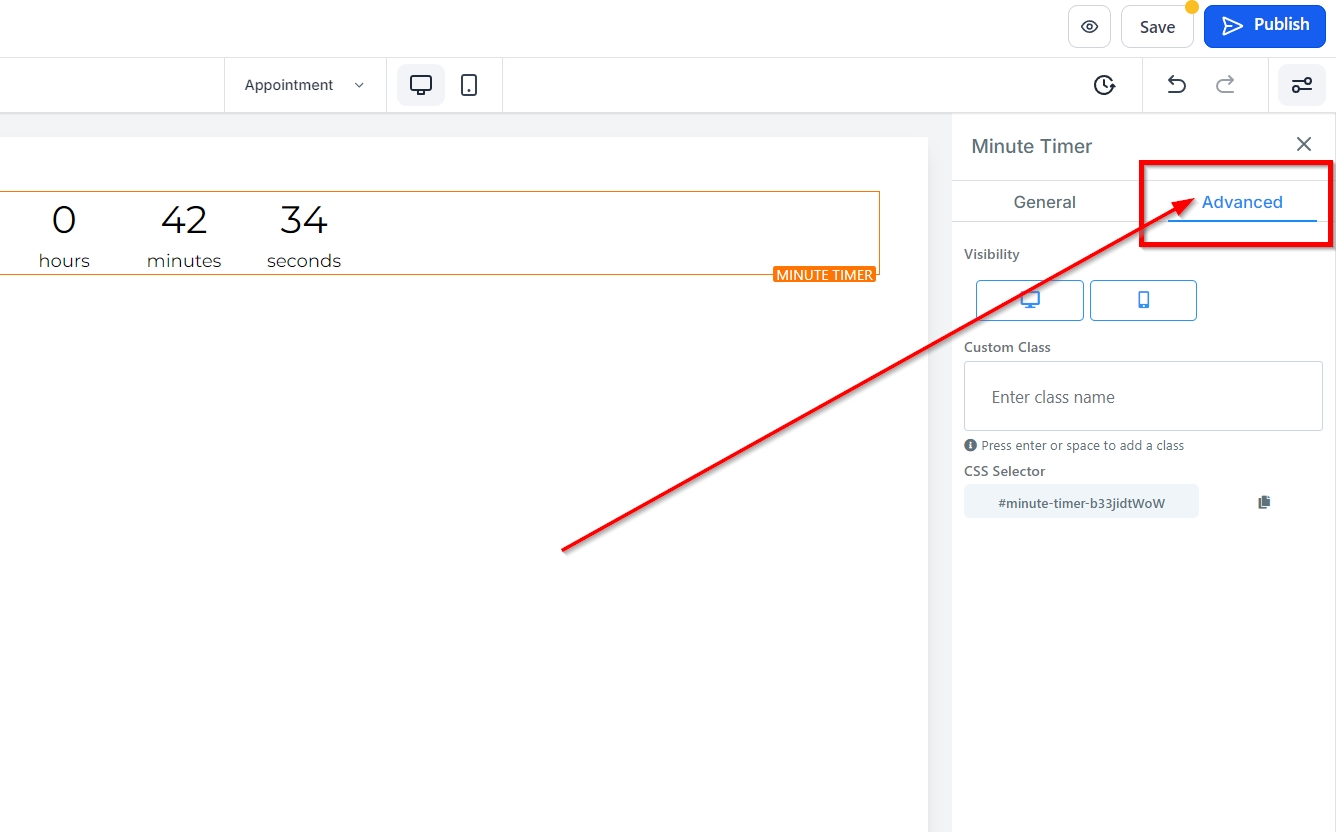Publish the page

1264,26
